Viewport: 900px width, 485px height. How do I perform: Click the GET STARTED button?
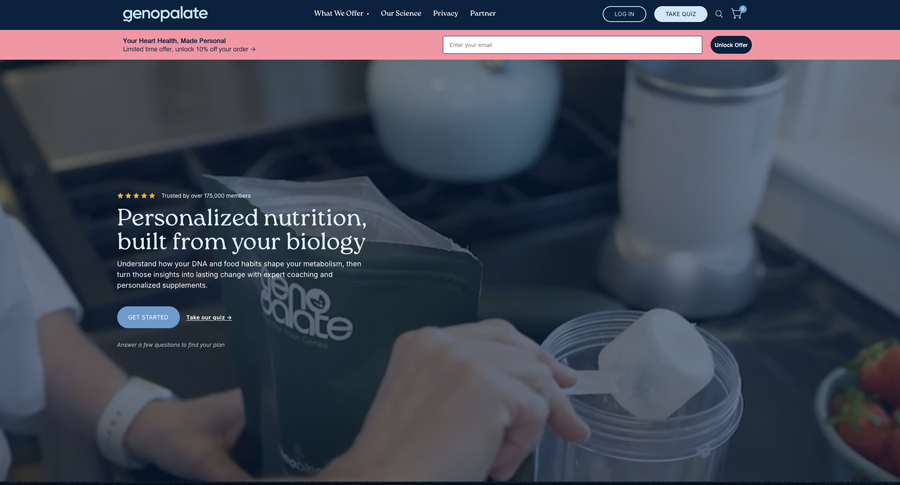148,317
